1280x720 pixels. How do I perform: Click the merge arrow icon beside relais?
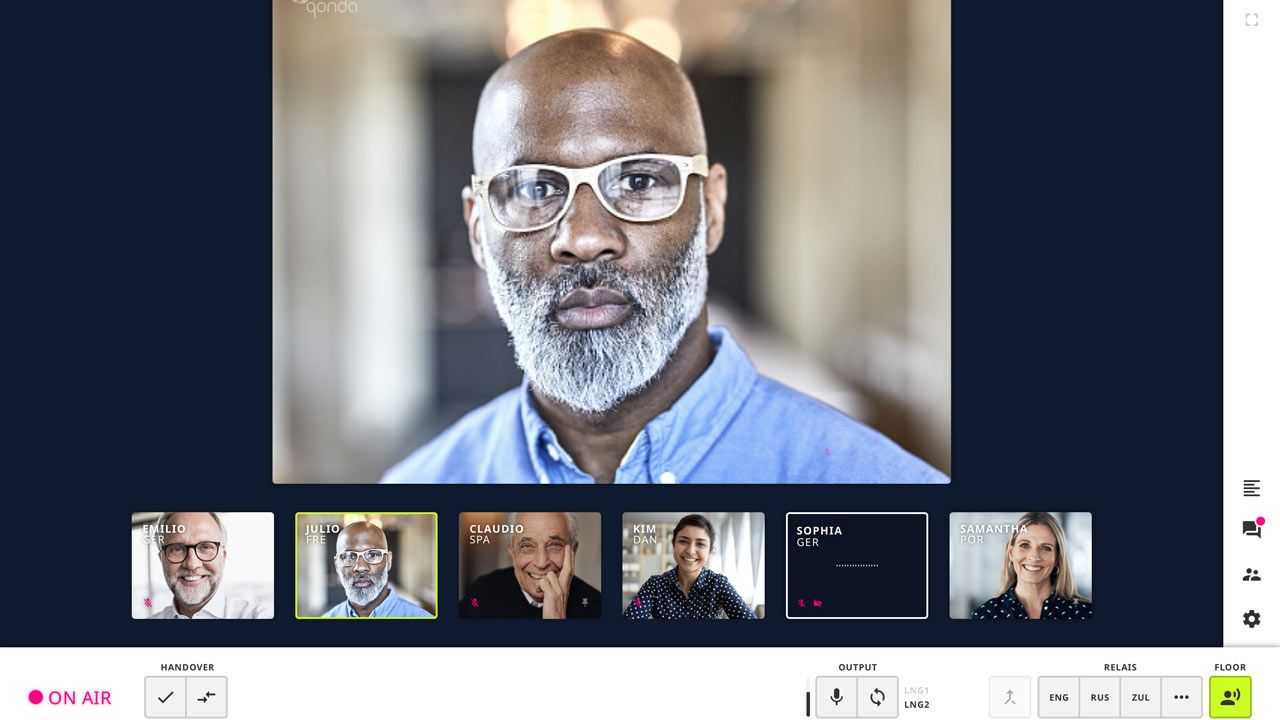(x=1009, y=697)
